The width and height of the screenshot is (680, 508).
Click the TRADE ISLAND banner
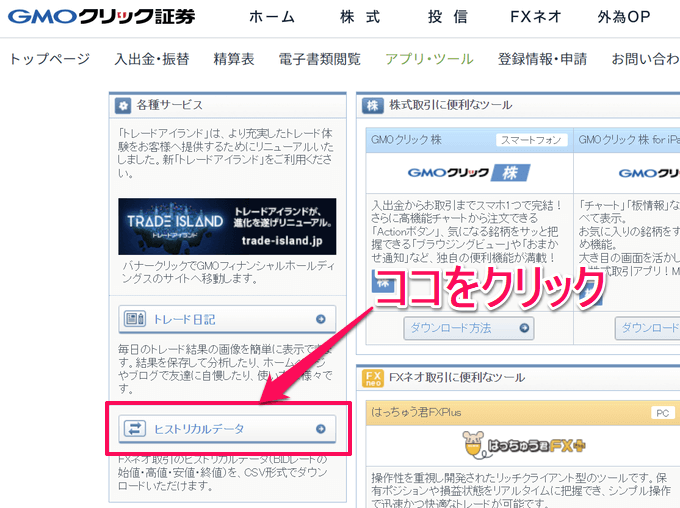click(x=227, y=226)
